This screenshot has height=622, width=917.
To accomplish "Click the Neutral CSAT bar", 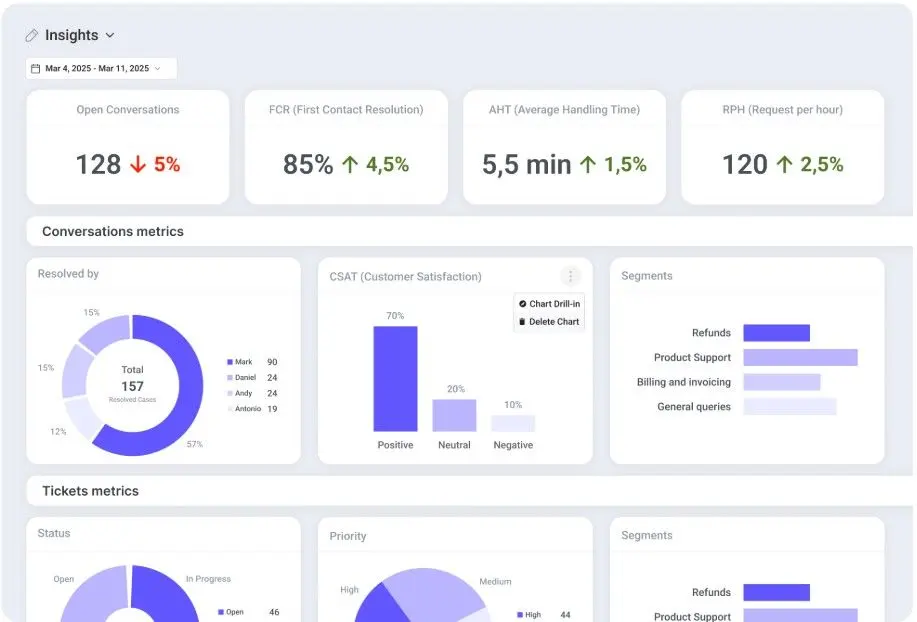I will [454, 416].
